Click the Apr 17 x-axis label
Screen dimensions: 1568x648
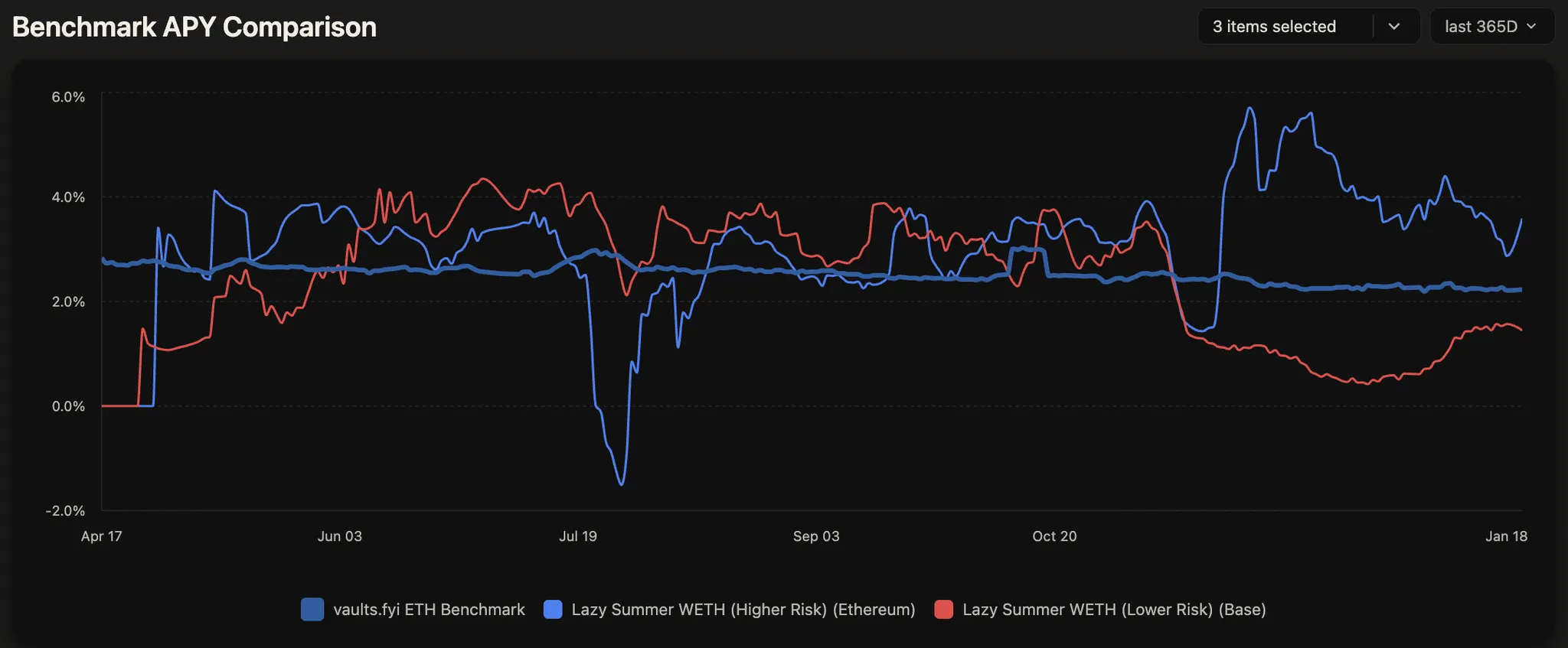click(102, 536)
